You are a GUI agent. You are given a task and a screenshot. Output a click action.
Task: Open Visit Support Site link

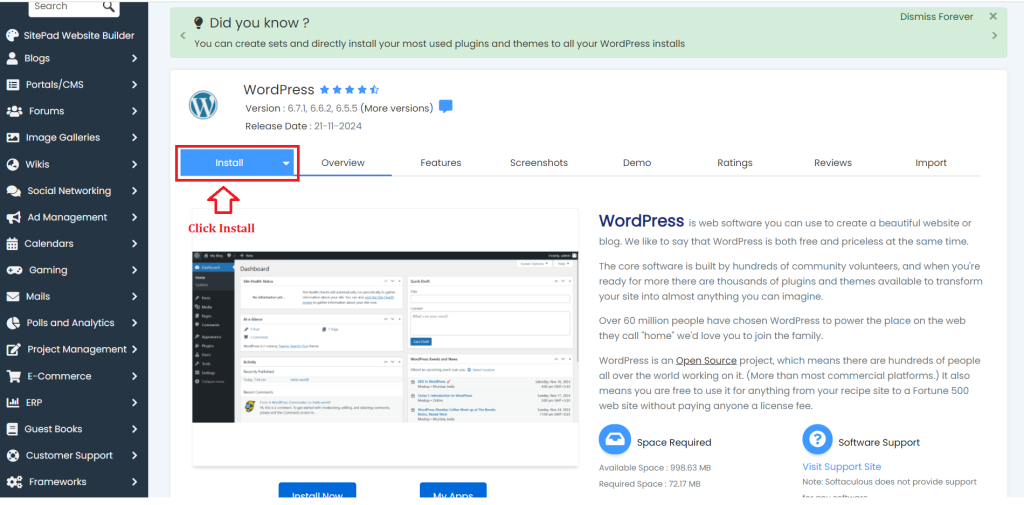click(x=842, y=466)
